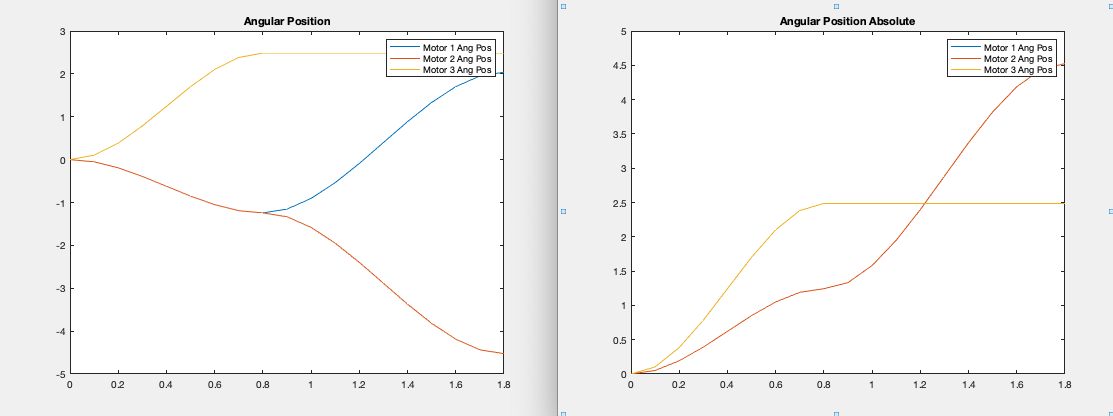Click the 'Angular Position' plot title
Image resolution: width=1113 pixels, height=416 pixels.
pyautogui.click(x=287, y=21)
